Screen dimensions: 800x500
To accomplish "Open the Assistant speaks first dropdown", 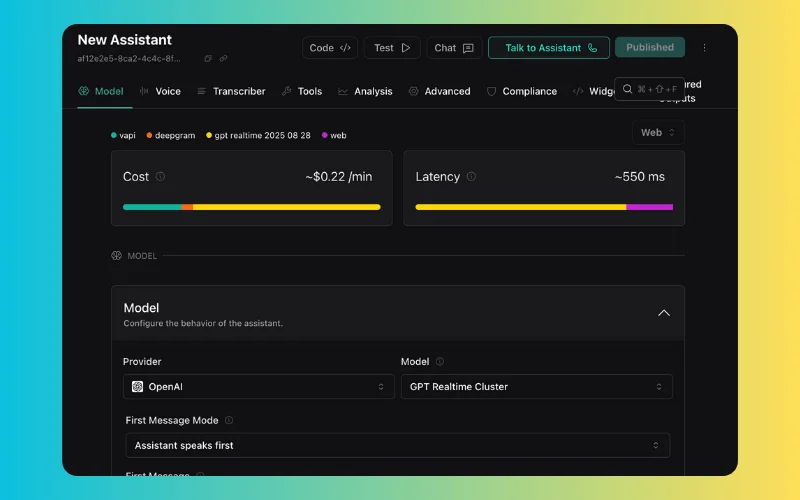I will [397, 445].
